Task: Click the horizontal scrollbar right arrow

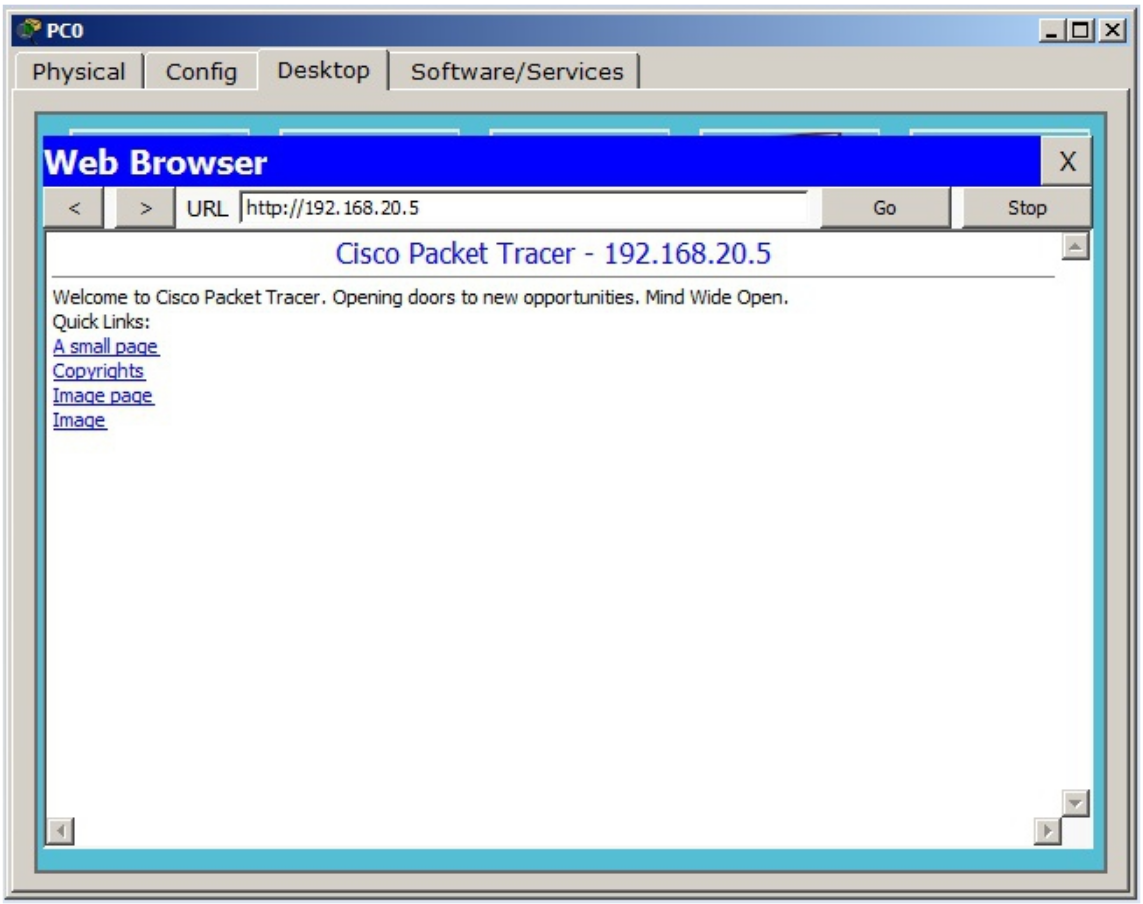Action: click(1049, 830)
